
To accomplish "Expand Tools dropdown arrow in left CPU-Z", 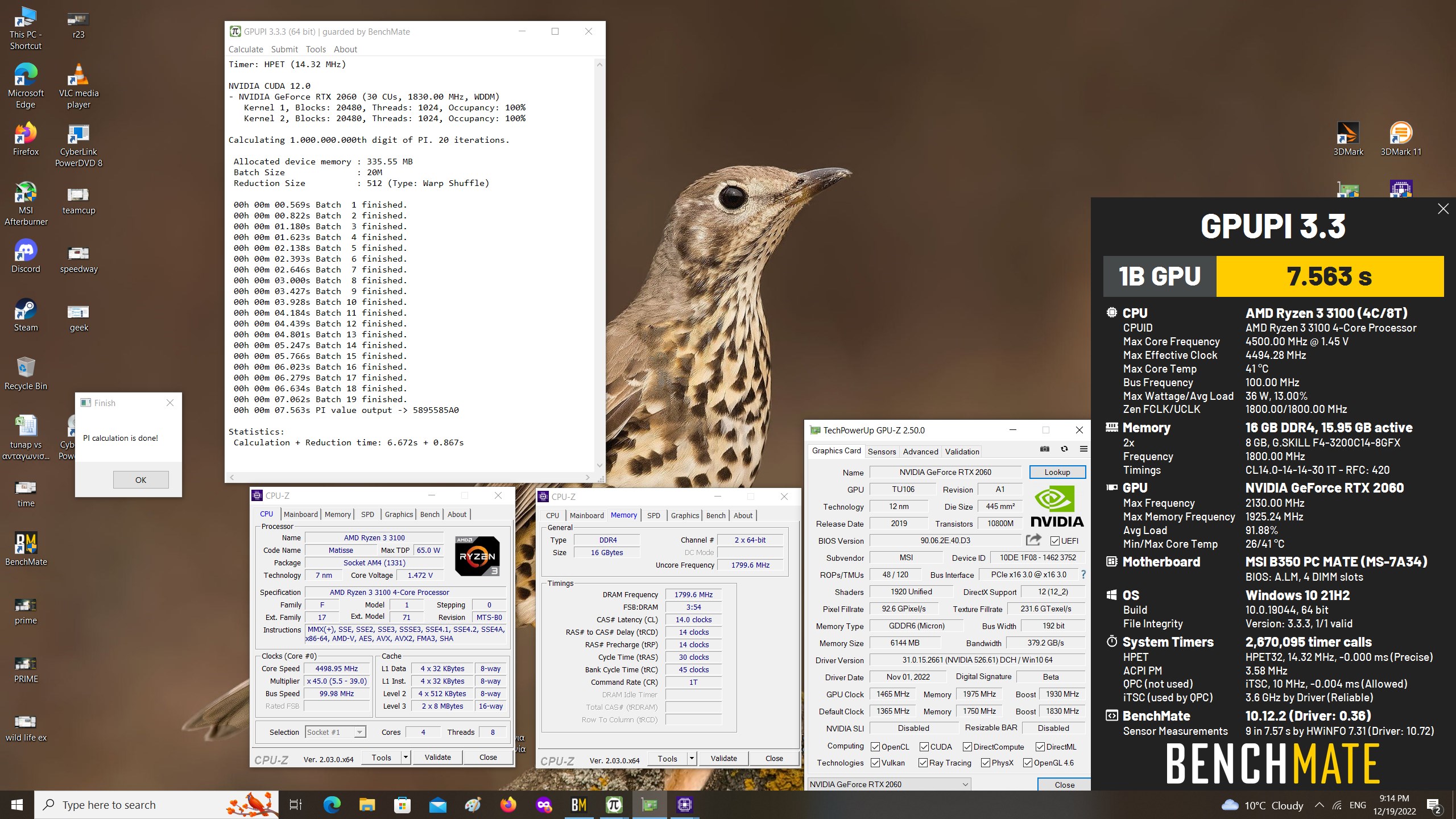I will (x=406, y=757).
